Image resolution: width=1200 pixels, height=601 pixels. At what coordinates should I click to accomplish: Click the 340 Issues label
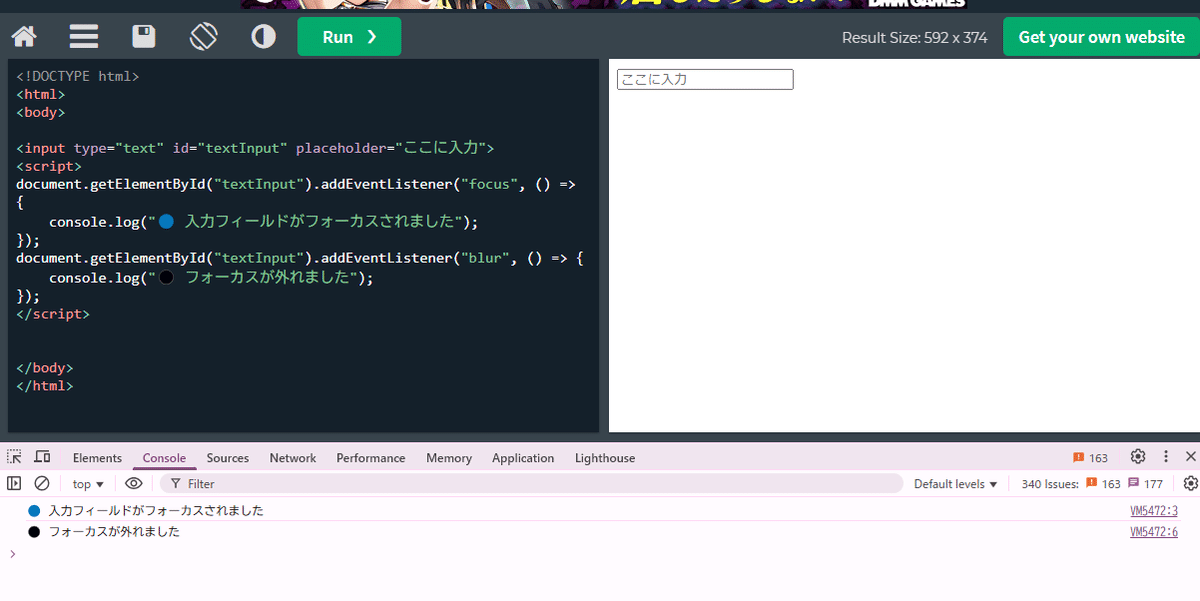(1050, 484)
